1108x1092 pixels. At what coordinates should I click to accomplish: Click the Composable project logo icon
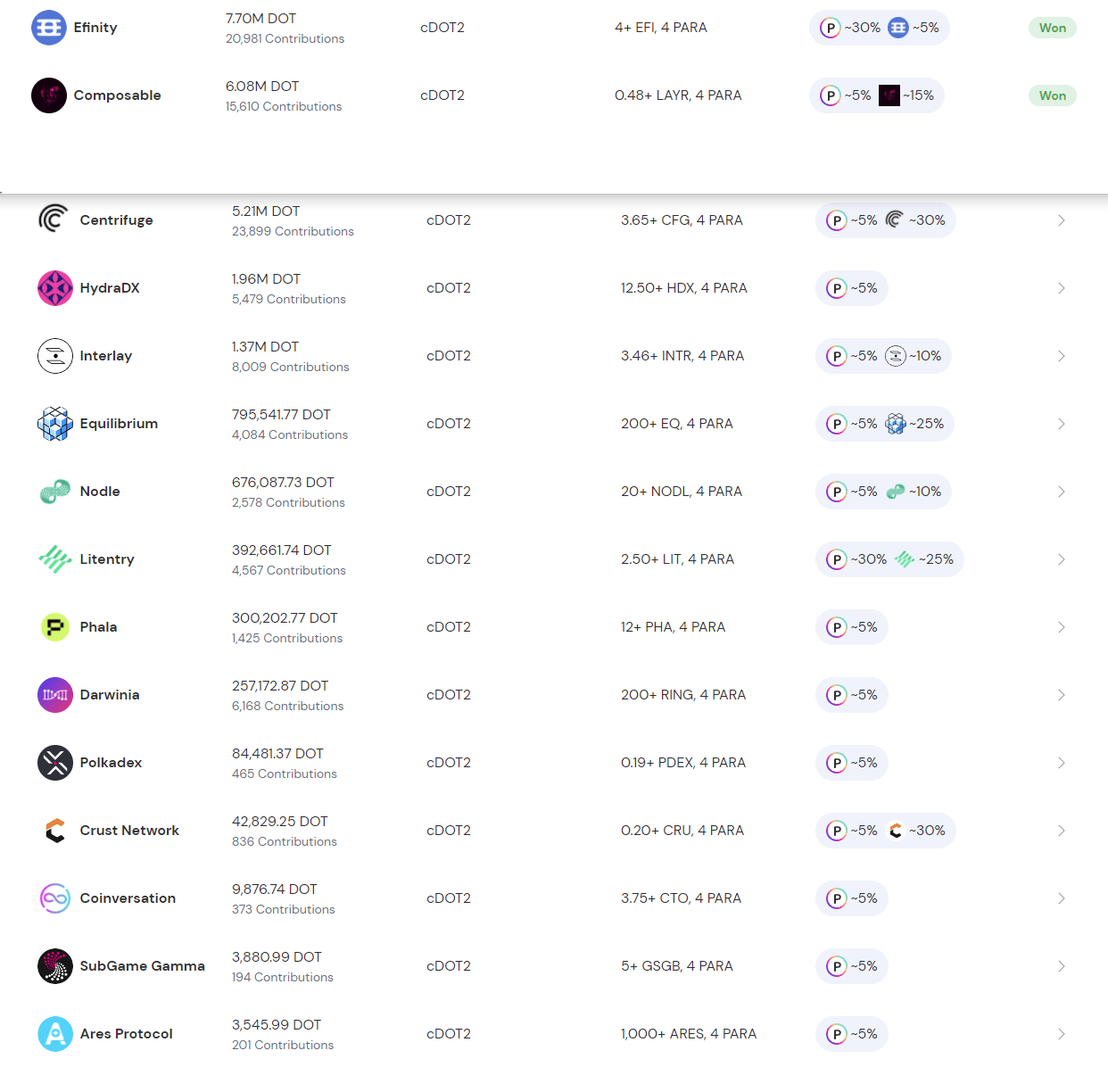pyautogui.click(x=49, y=95)
